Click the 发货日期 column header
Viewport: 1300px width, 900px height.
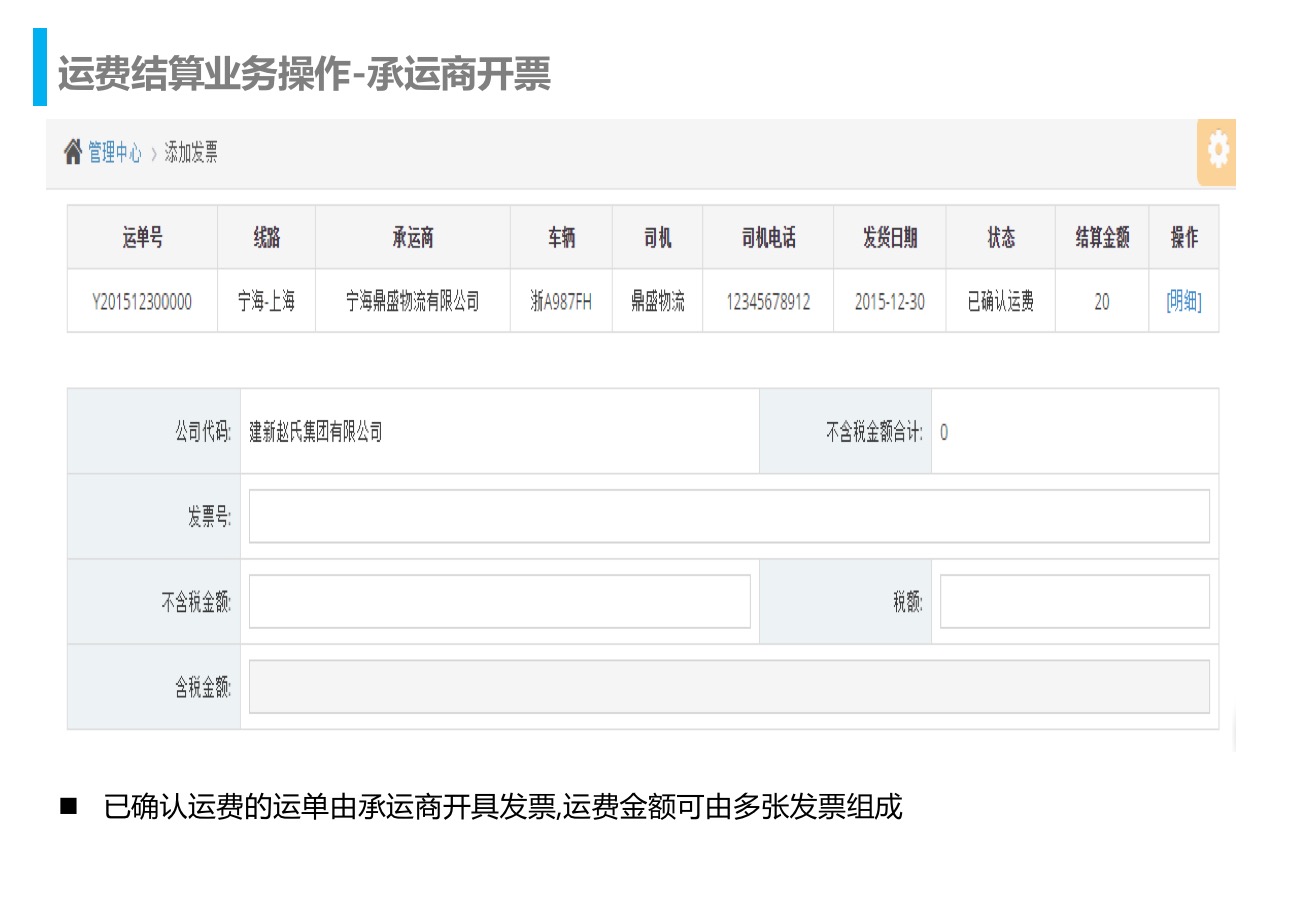point(889,238)
